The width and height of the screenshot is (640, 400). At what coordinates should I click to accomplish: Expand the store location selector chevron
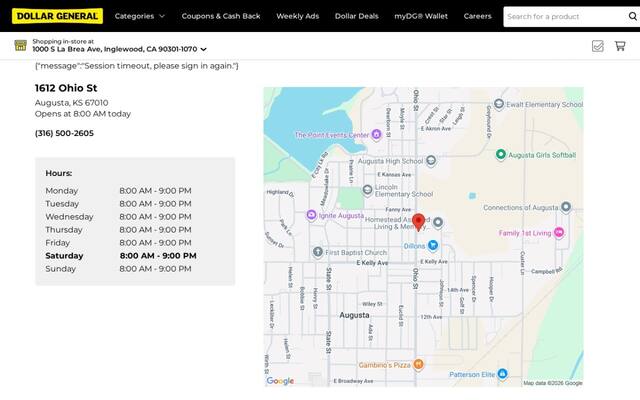203,49
